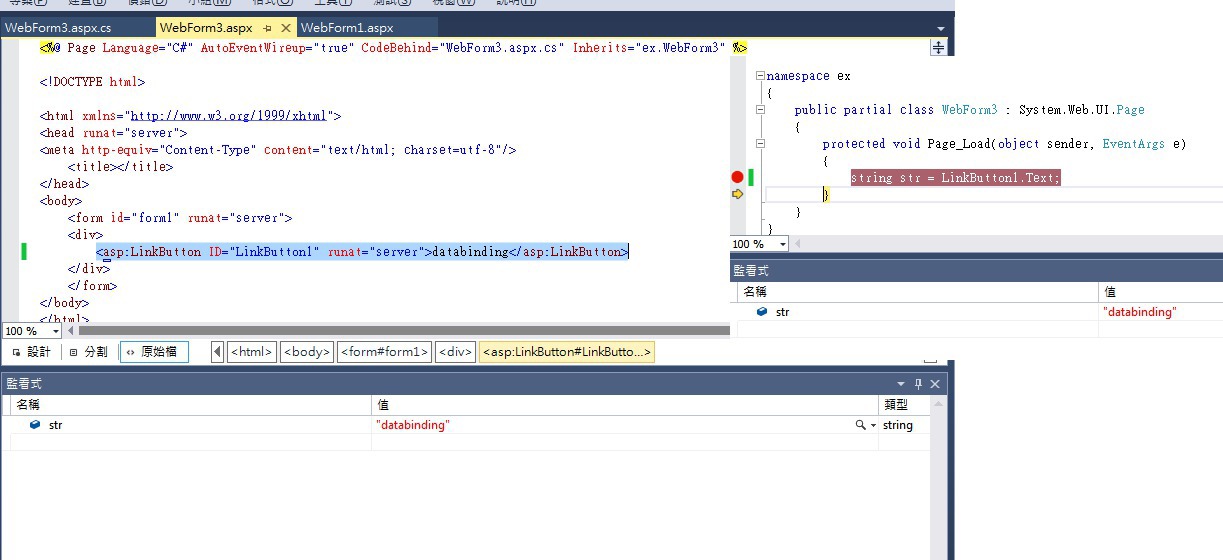Click the yellow current-statement arrow in the margin
The image size is (1223, 560).
(738, 194)
